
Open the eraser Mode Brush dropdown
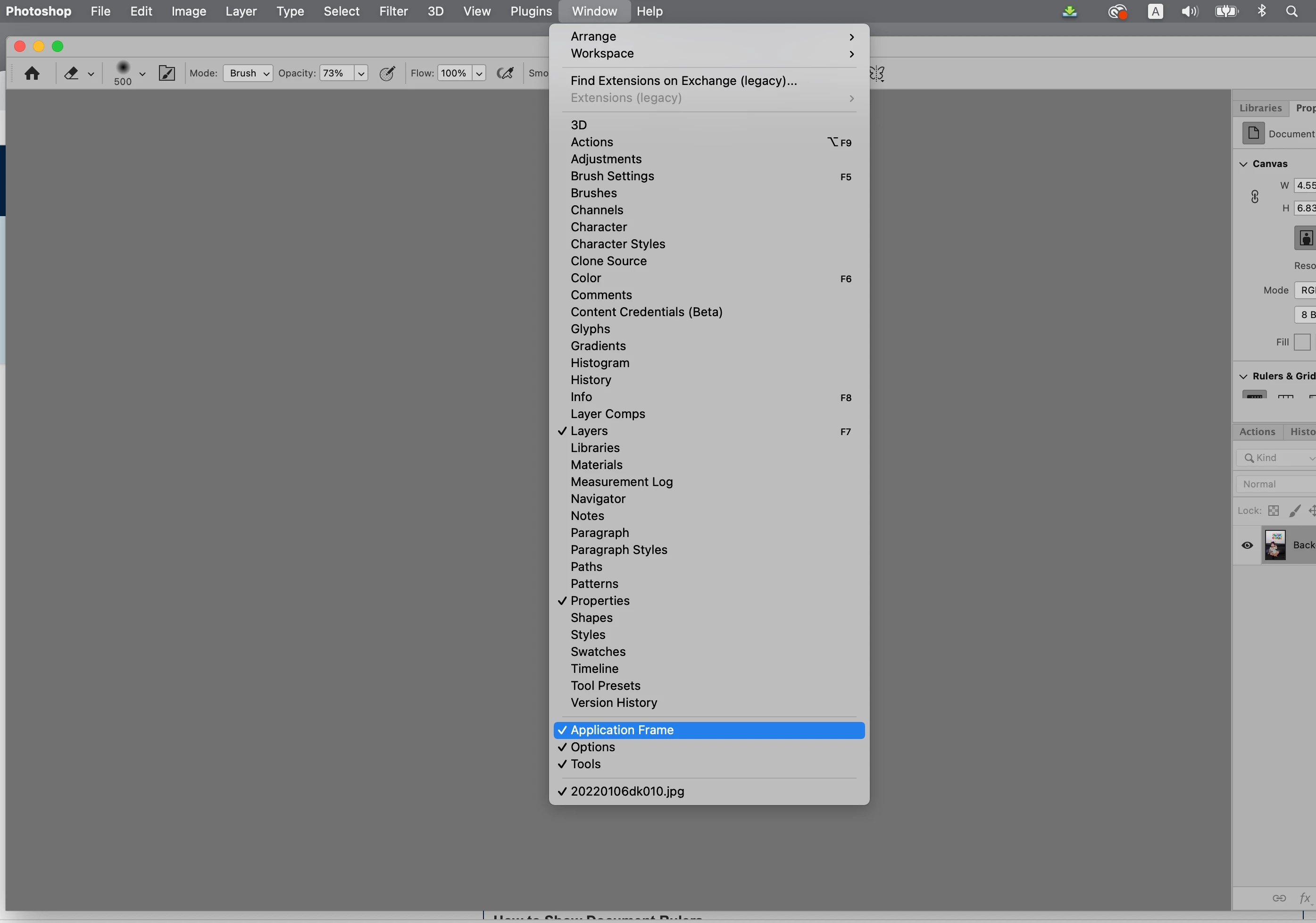click(x=248, y=74)
